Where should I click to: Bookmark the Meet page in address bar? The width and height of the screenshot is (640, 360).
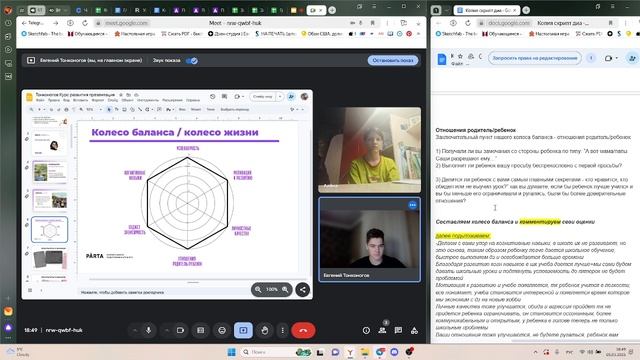(x=372, y=23)
